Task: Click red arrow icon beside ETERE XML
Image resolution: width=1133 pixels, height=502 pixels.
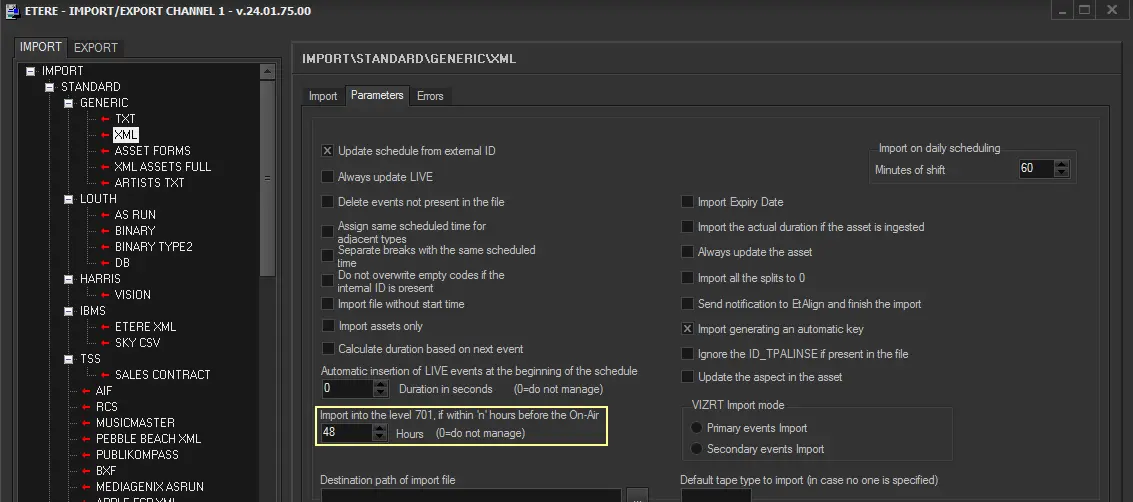Action: coord(105,327)
